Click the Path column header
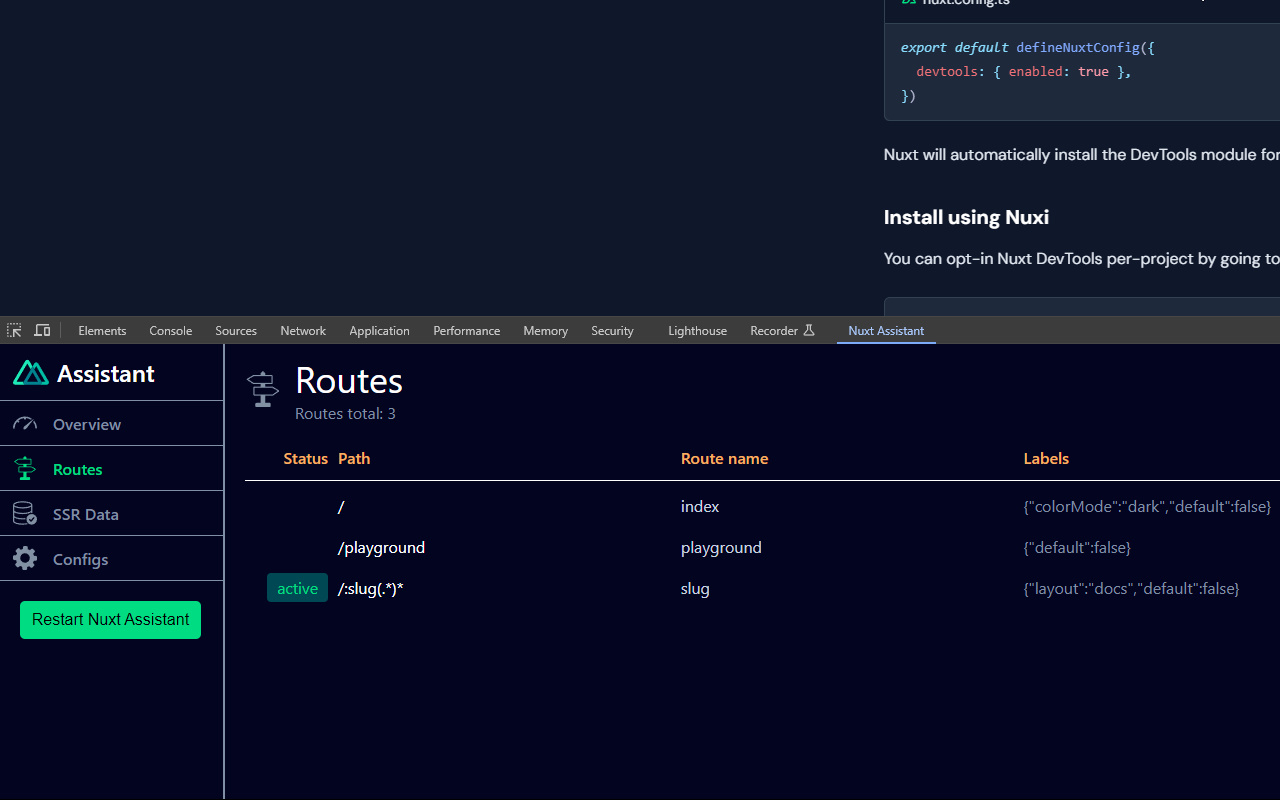Screen dimensions: 1280x800 coord(354,459)
